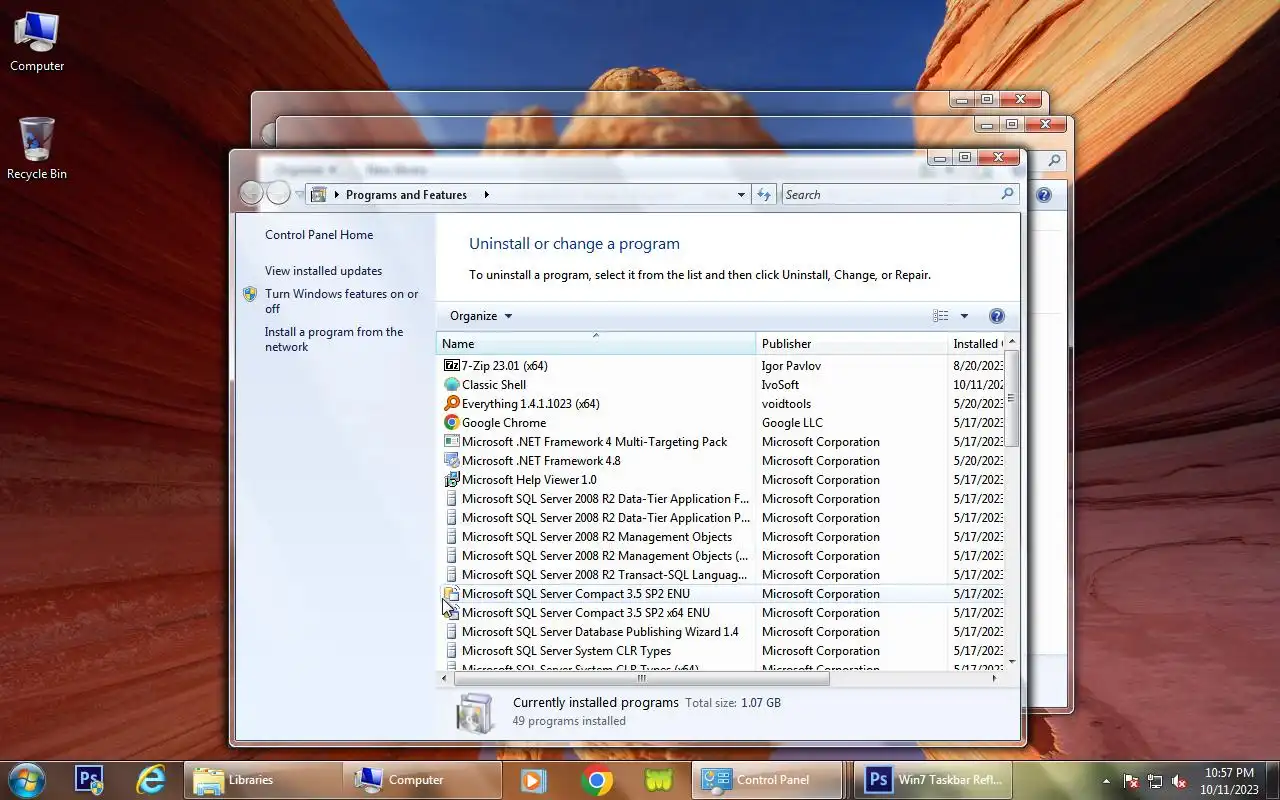Open the recent pages dropdown by nav arrows
Image resolution: width=1280 pixels, height=800 pixels.
(299, 195)
